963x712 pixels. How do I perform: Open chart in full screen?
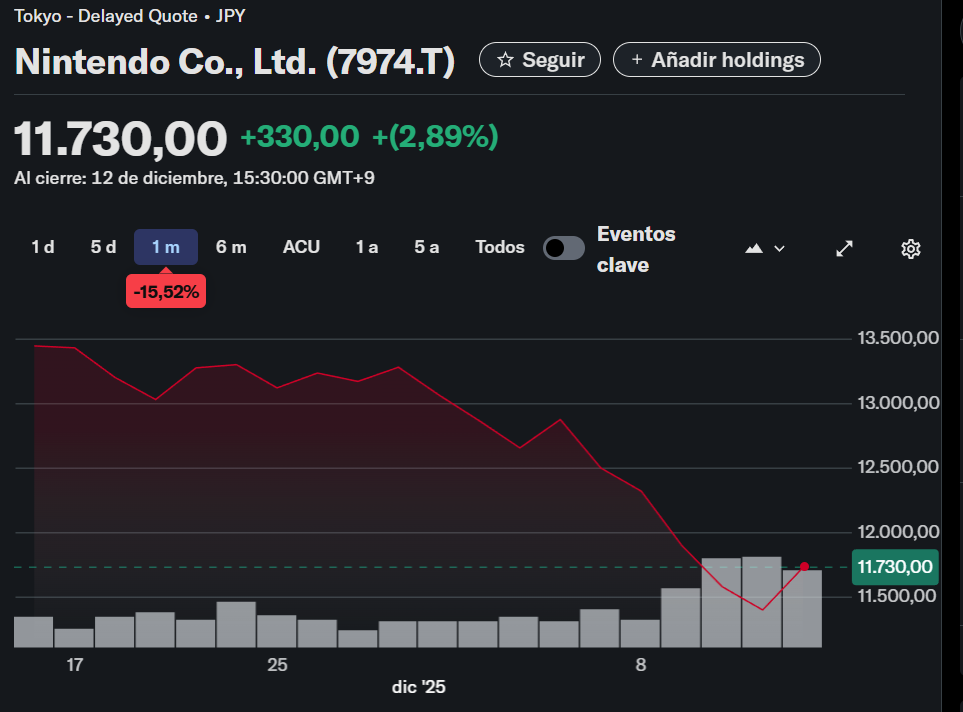tap(844, 249)
